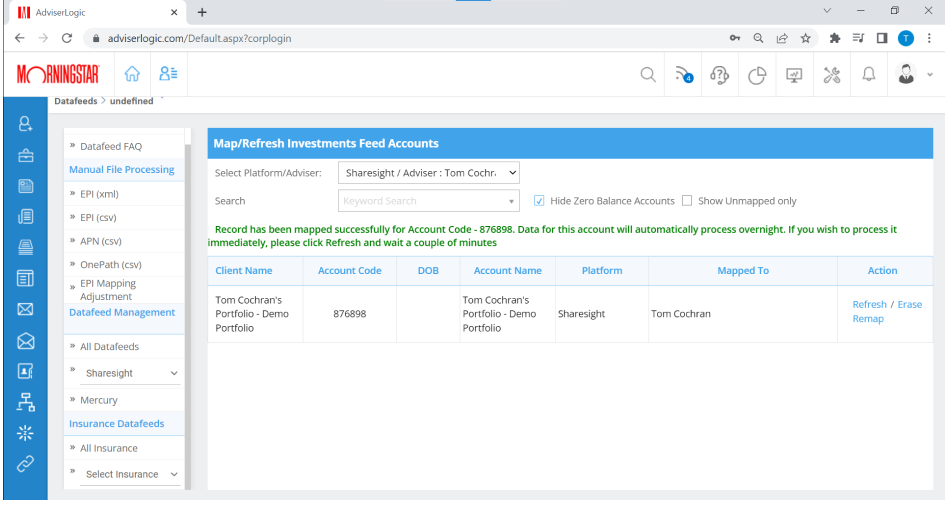Click Erase link for account 876898
Viewport: 945px width, 507px height.
[x=909, y=304]
